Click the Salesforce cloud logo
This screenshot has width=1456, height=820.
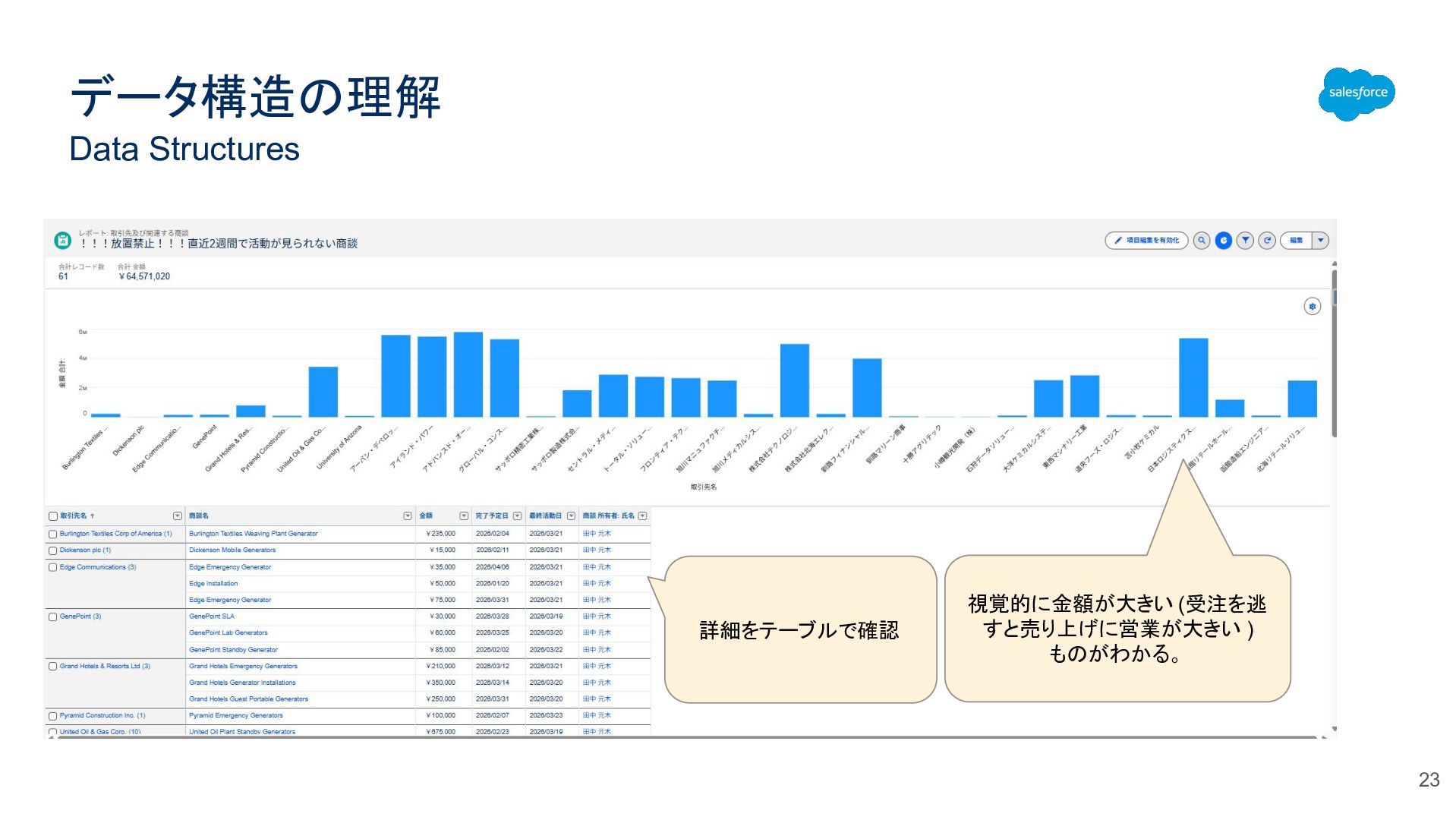click(x=1357, y=93)
